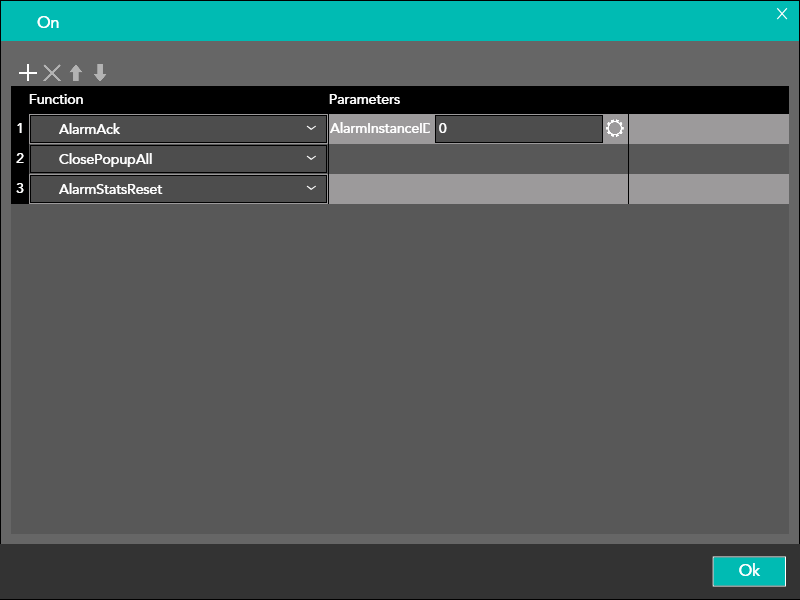Select row number 1
The width and height of the screenshot is (800, 600).
point(20,129)
